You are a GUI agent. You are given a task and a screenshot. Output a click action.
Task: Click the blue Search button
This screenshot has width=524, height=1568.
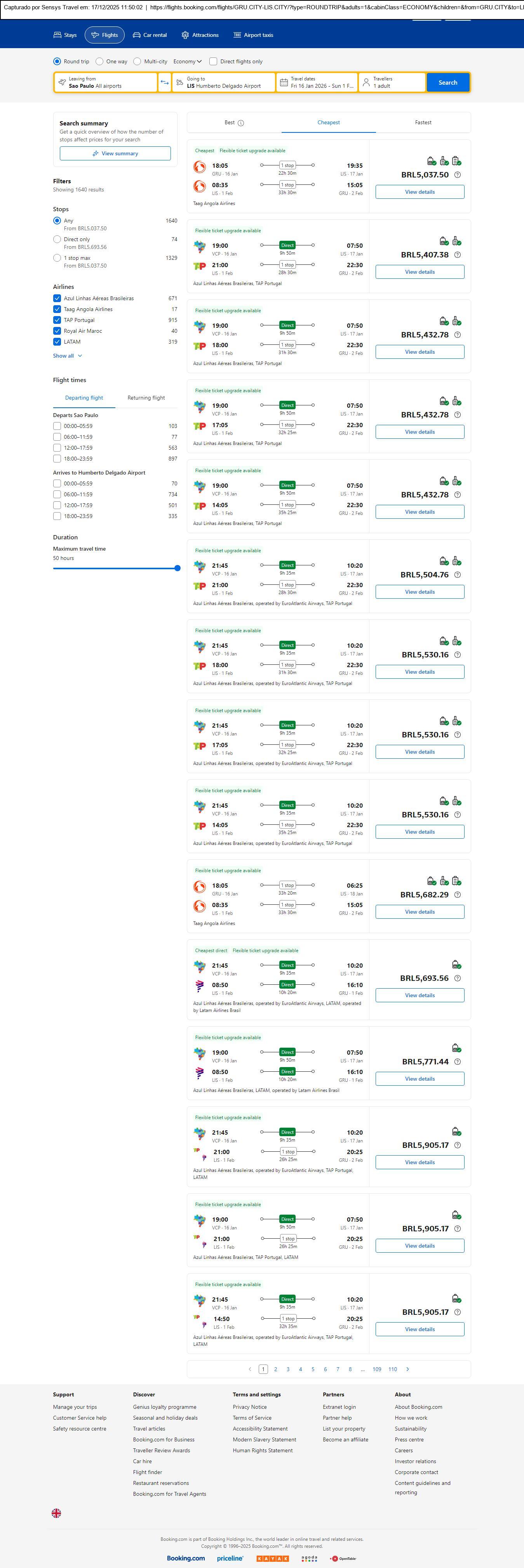point(447,83)
